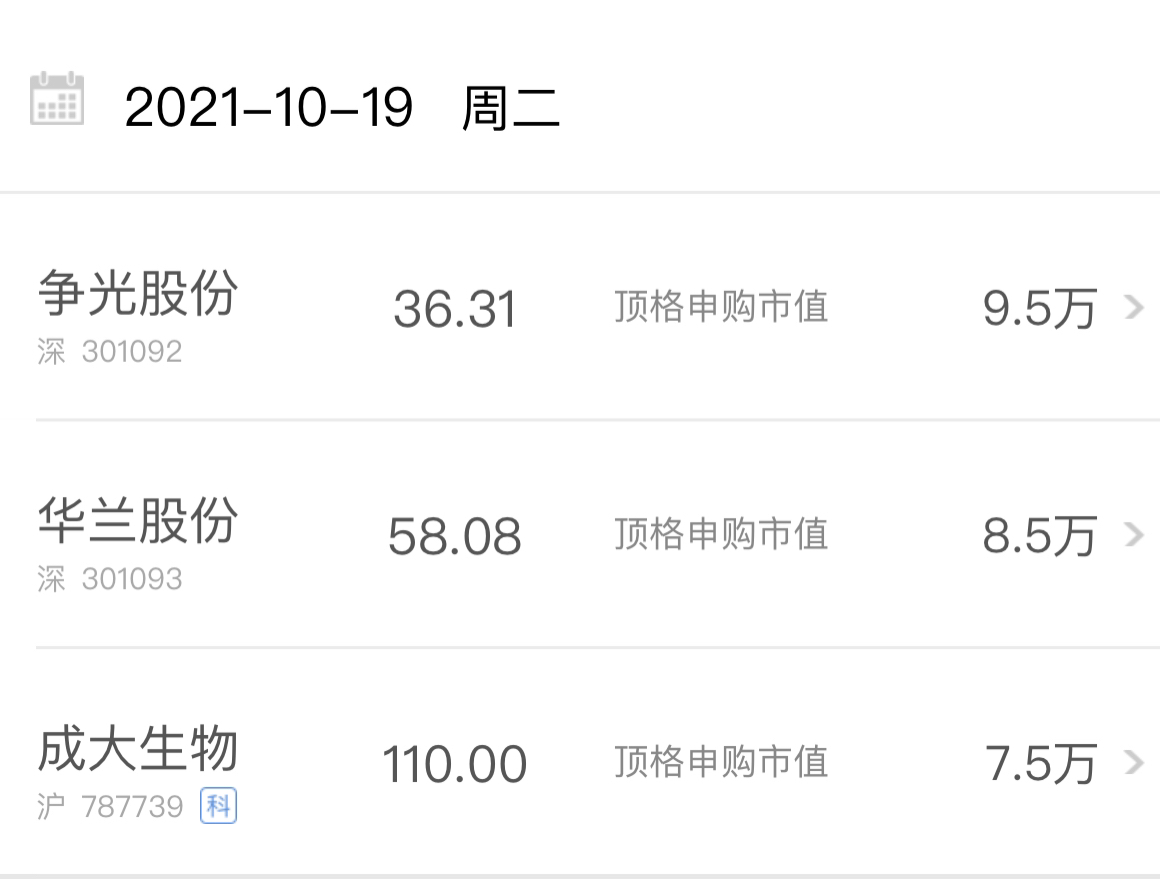Click the 9.5万 subscription market value

1039,309
